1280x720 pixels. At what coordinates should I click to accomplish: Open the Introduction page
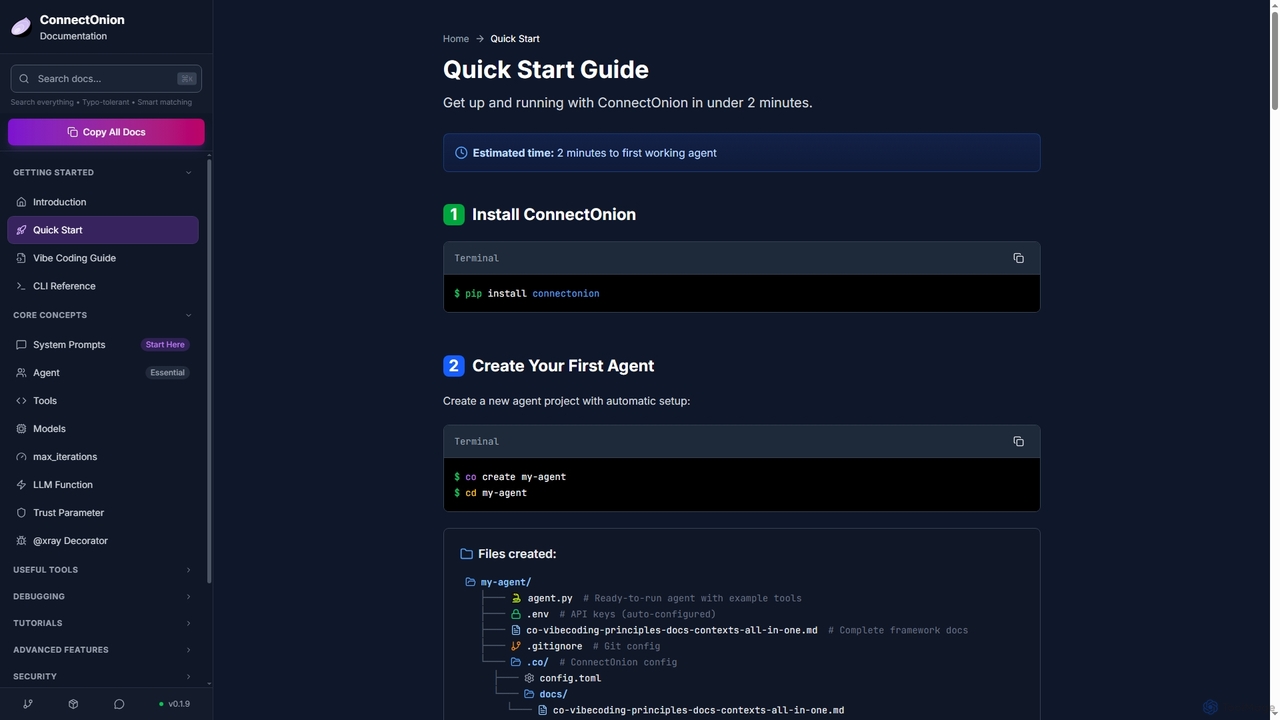click(x=103, y=202)
